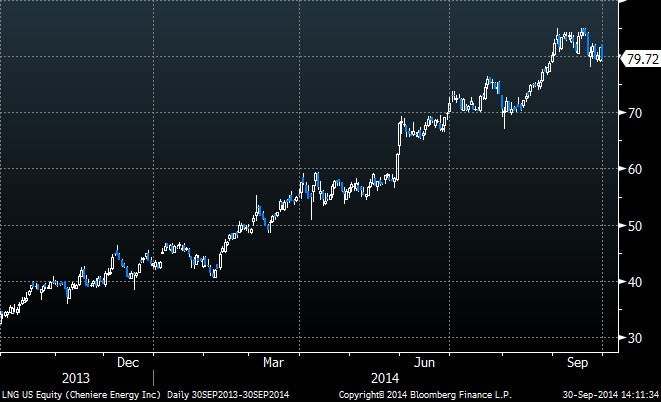
Task: Click the Dec month label
Action: click(128, 362)
